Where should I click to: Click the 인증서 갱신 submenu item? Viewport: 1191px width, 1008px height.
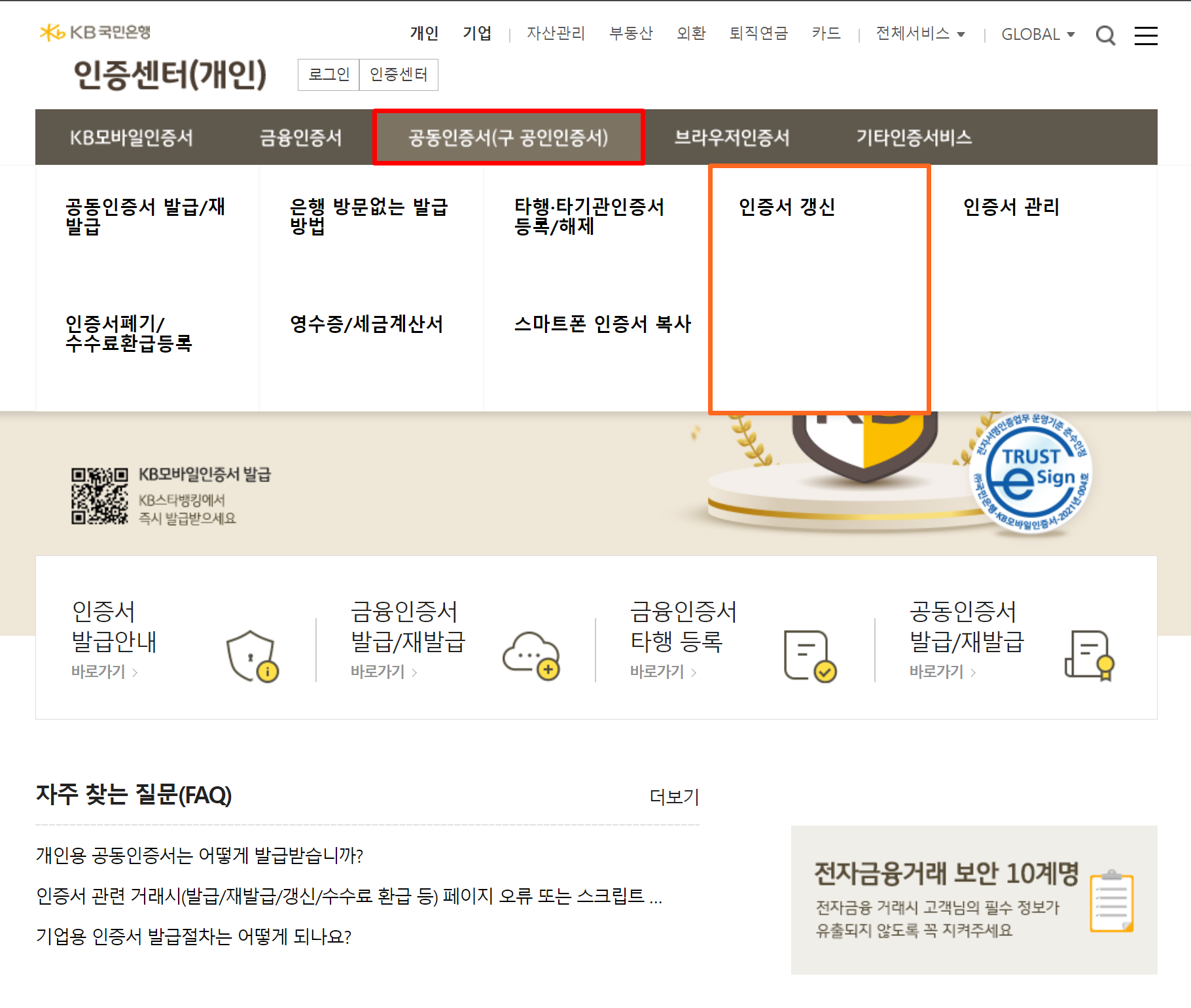tap(787, 207)
